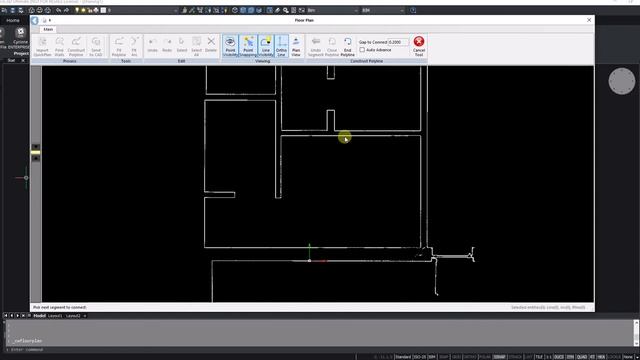Click the redo arrow in top toolbar
Viewport: 640px width, 360px height.
coord(66,10)
